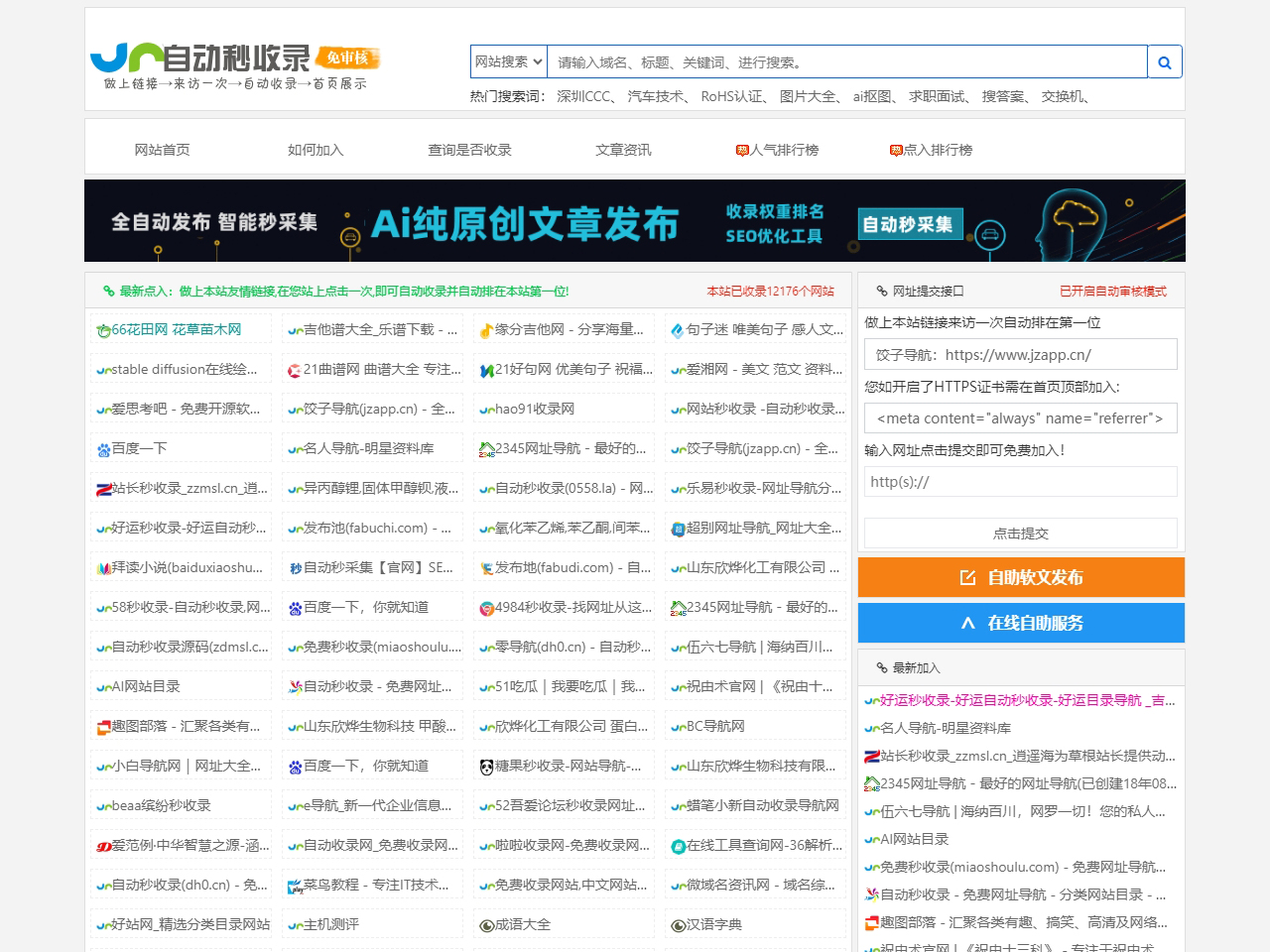Open the 网站搜索 search type dropdown
Viewport: 1270px width, 952px height.
click(x=508, y=61)
